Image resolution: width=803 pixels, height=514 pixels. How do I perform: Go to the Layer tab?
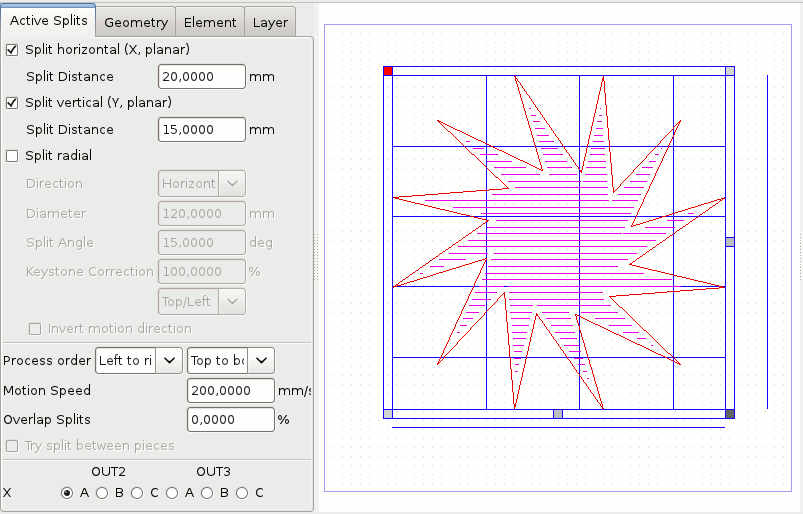pyautogui.click(x=270, y=22)
